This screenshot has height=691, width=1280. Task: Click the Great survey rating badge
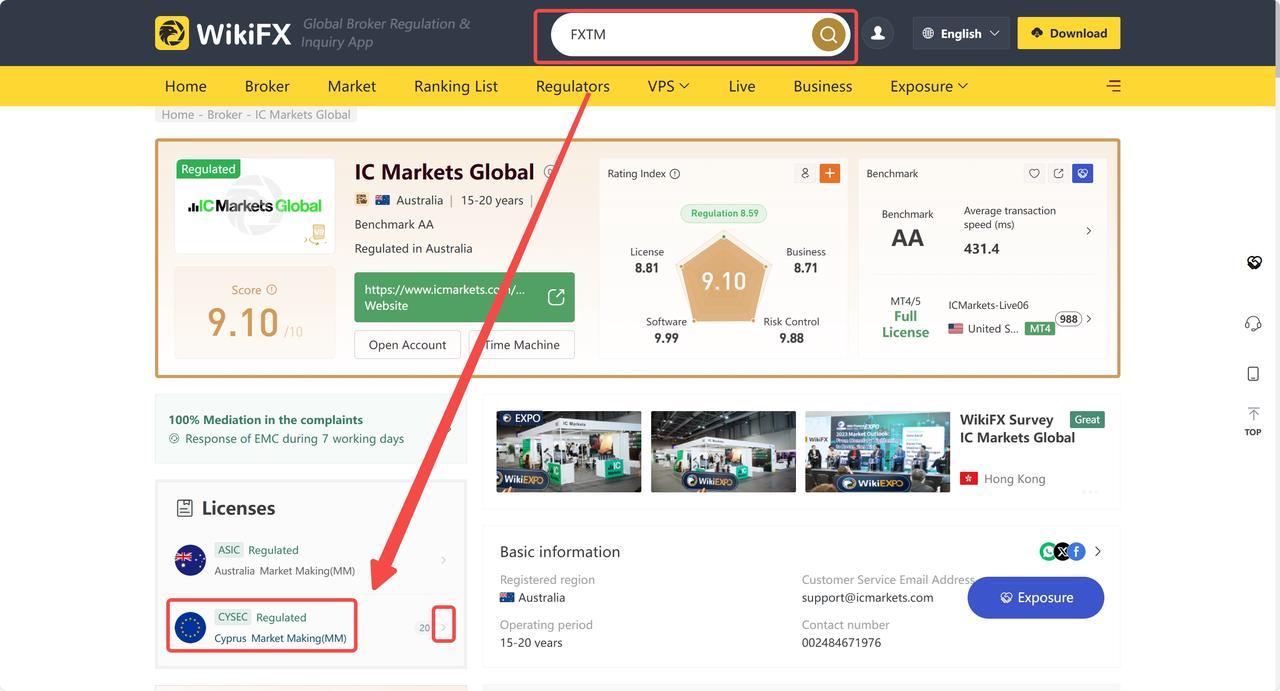click(1087, 419)
